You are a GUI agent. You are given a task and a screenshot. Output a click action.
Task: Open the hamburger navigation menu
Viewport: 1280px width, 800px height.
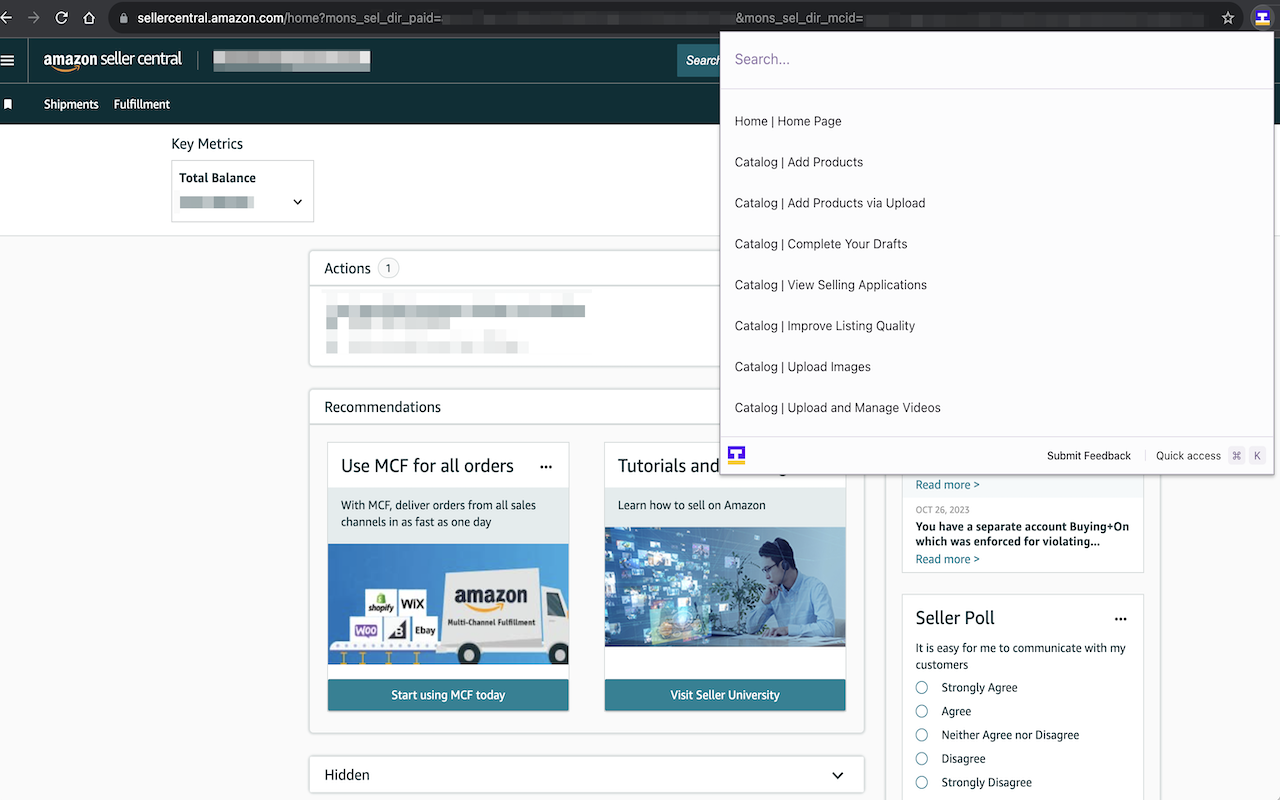pyautogui.click(x=8, y=60)
